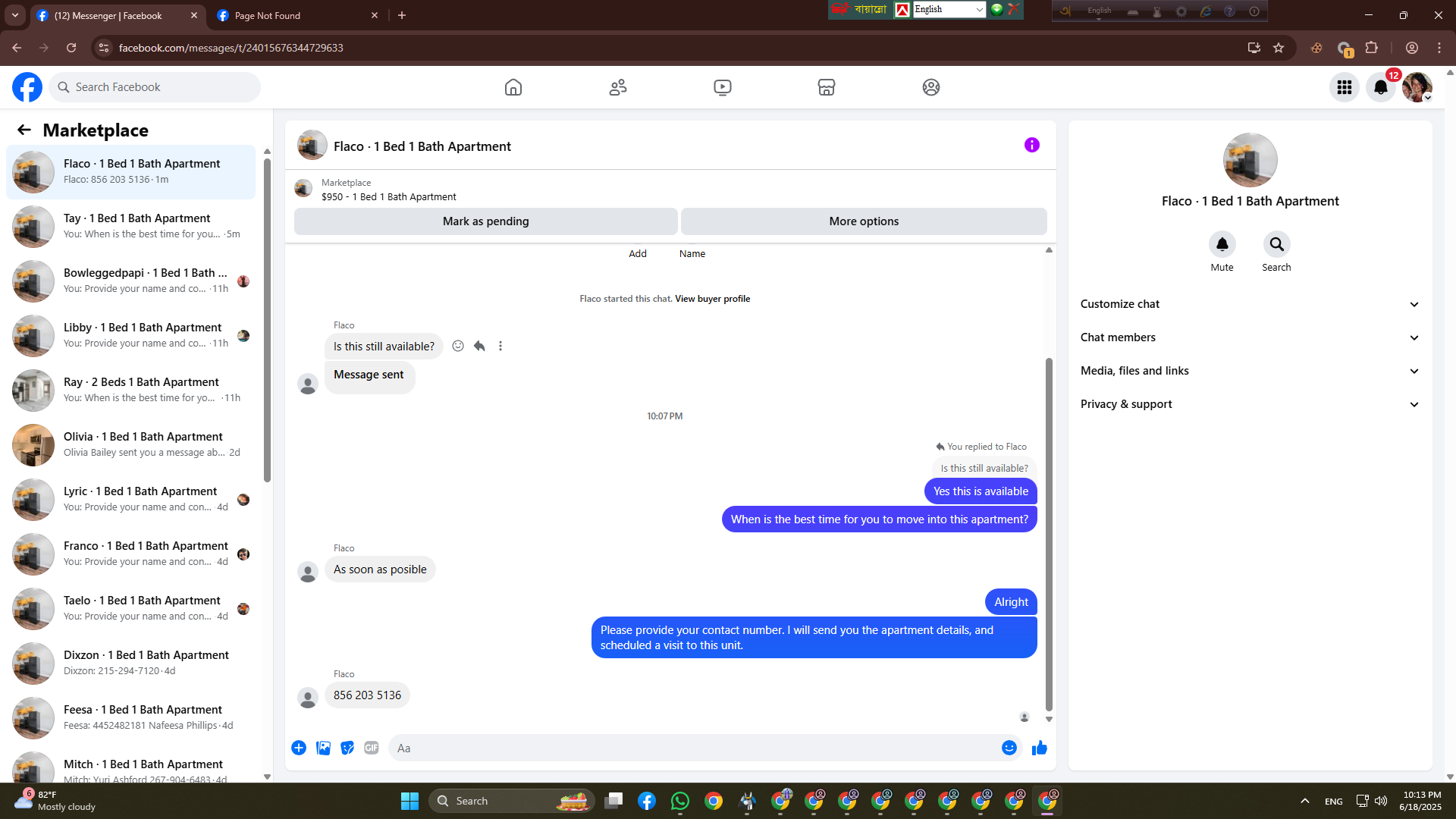
Task: Open the account profile dropdown
Action: tap(1417, 87)
